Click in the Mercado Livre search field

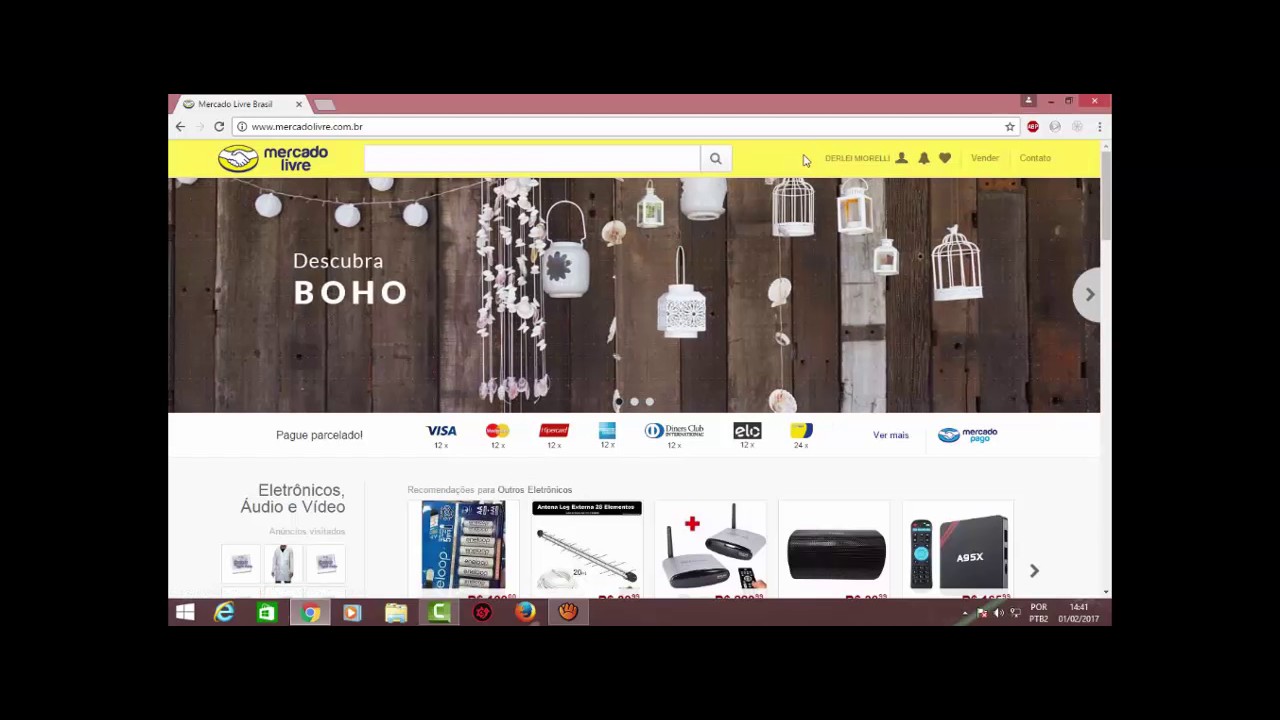pyautogui.click(x=532, y=158)
